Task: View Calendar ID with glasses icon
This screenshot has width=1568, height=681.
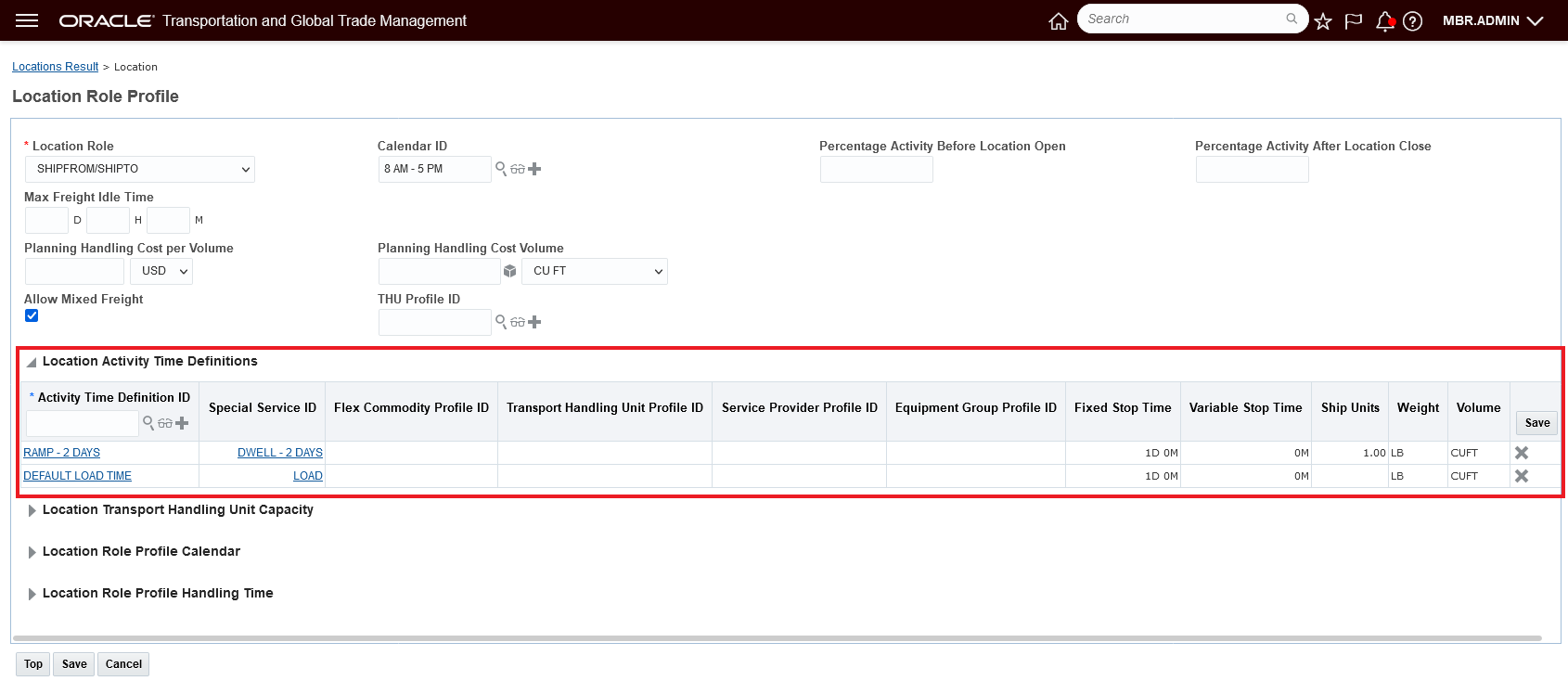Action: 518,169
